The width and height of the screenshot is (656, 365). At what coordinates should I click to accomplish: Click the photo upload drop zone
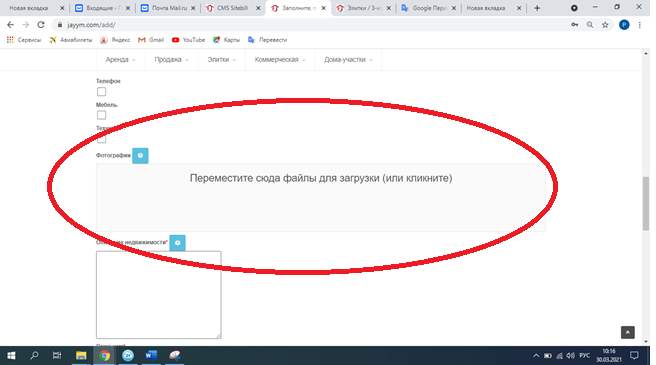[x=321, y=197]
